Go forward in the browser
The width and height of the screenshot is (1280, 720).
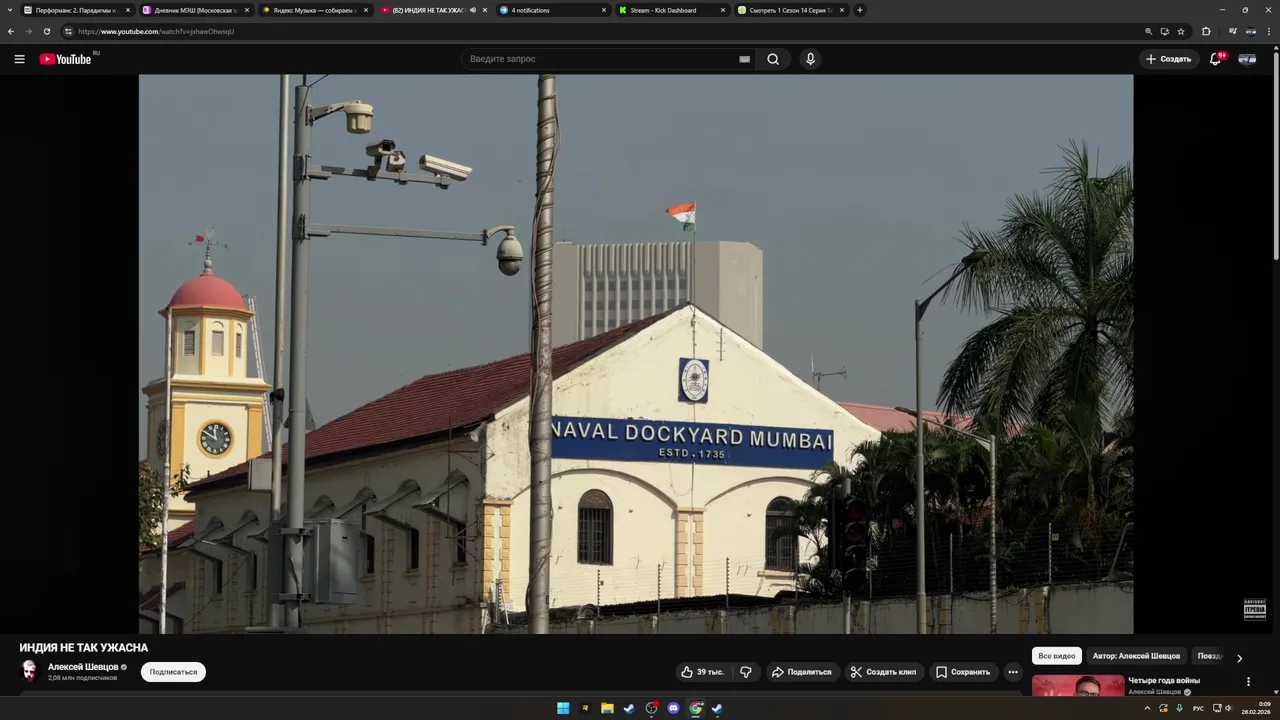(29, 31)
